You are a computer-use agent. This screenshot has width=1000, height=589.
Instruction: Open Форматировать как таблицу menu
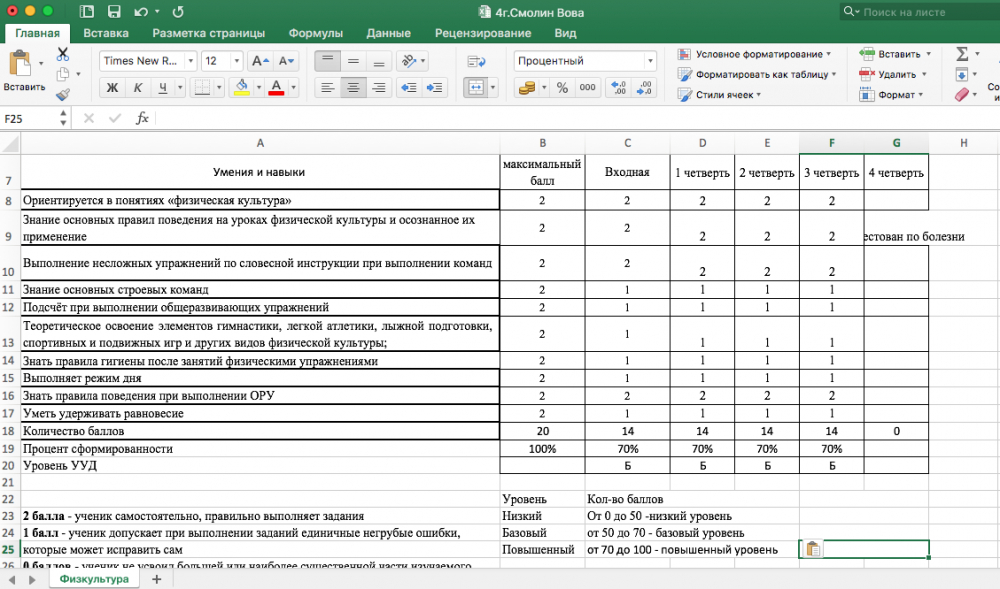(757, 75)
